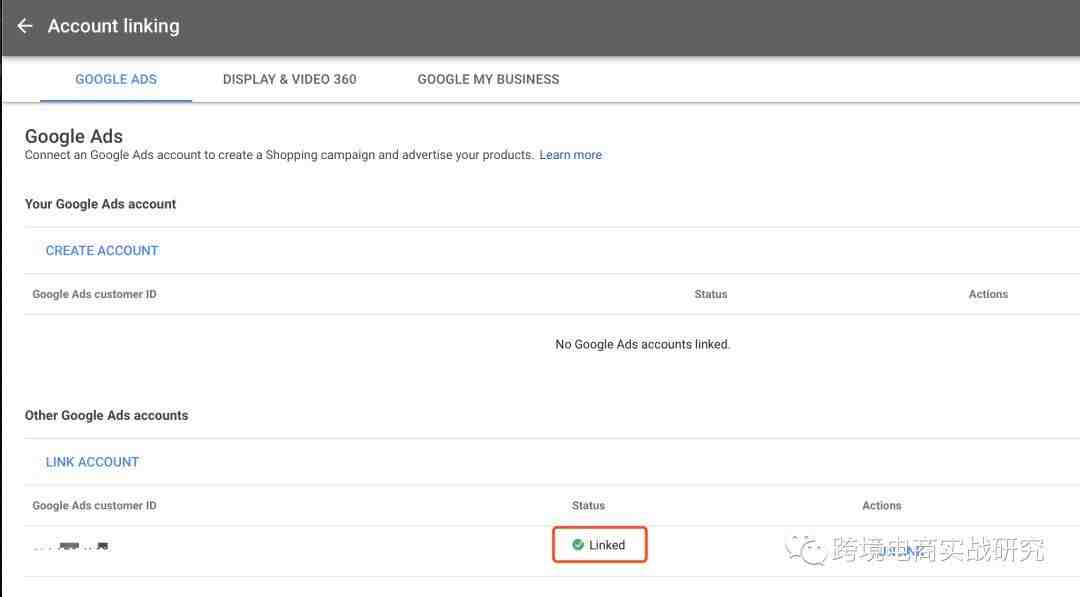This screenshot has width=1080, height=597.
Task: Open the Display & Video 360 tab
Action: [289, 79]
